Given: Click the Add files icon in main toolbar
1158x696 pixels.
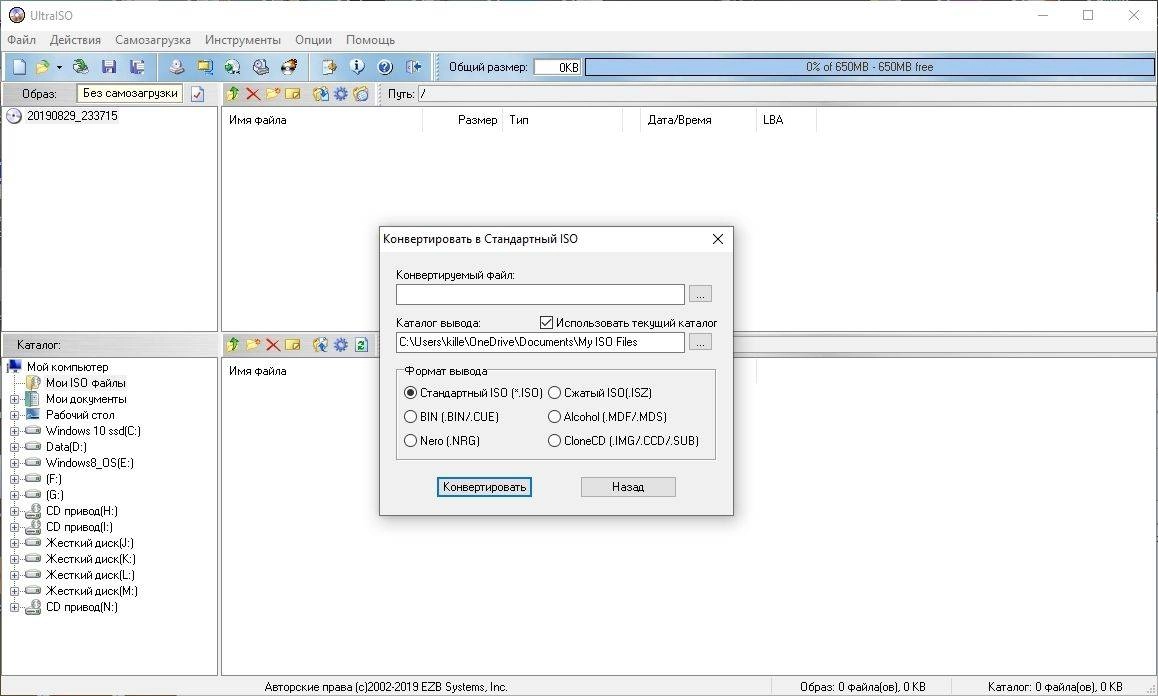Looking at the screenshot, I should tap(329, 66).
